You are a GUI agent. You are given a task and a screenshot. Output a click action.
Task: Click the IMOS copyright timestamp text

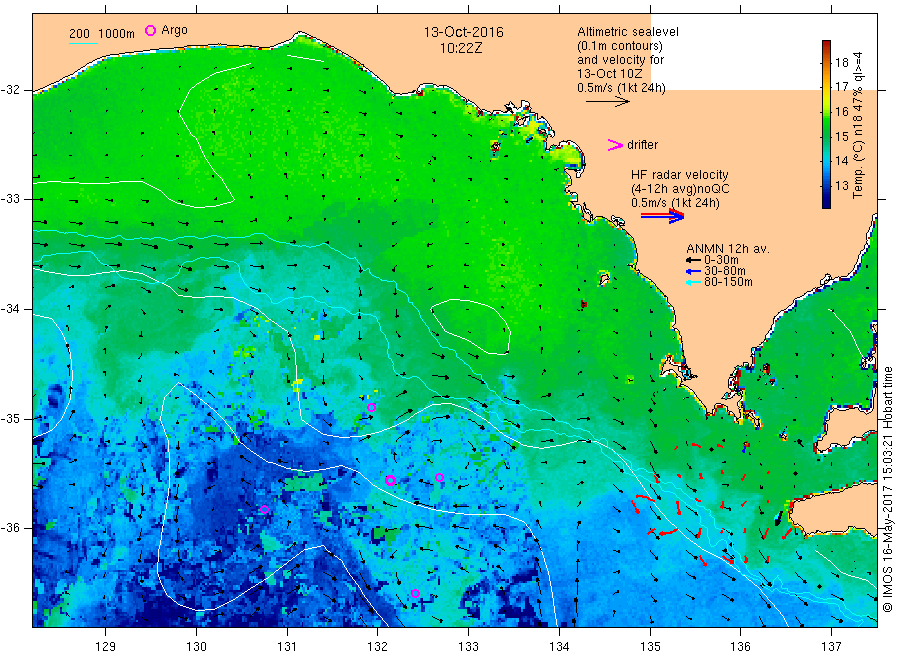click(887, 489)
